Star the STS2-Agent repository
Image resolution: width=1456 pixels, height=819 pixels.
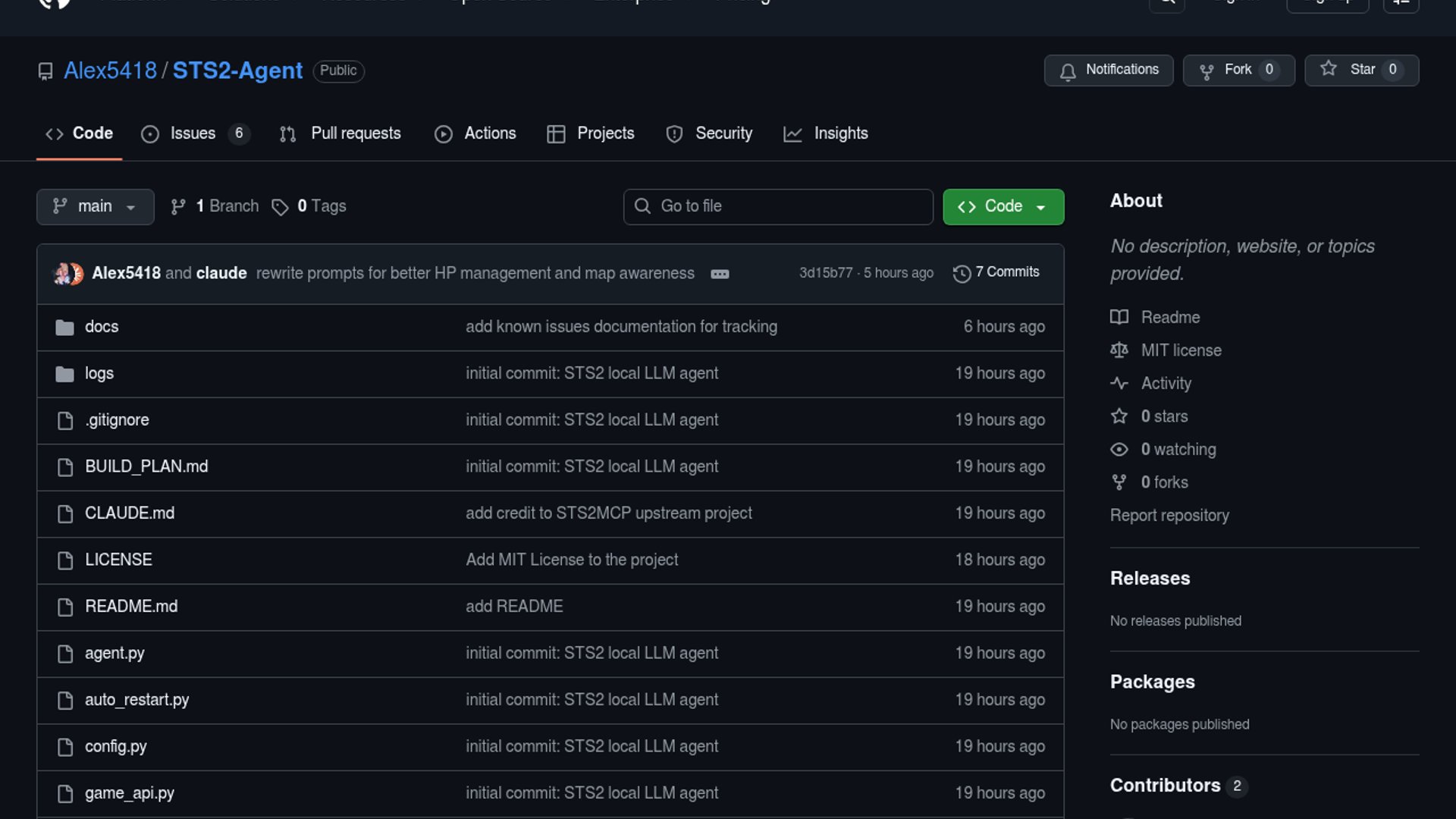pyautogui.click(x=1361, y=70)
